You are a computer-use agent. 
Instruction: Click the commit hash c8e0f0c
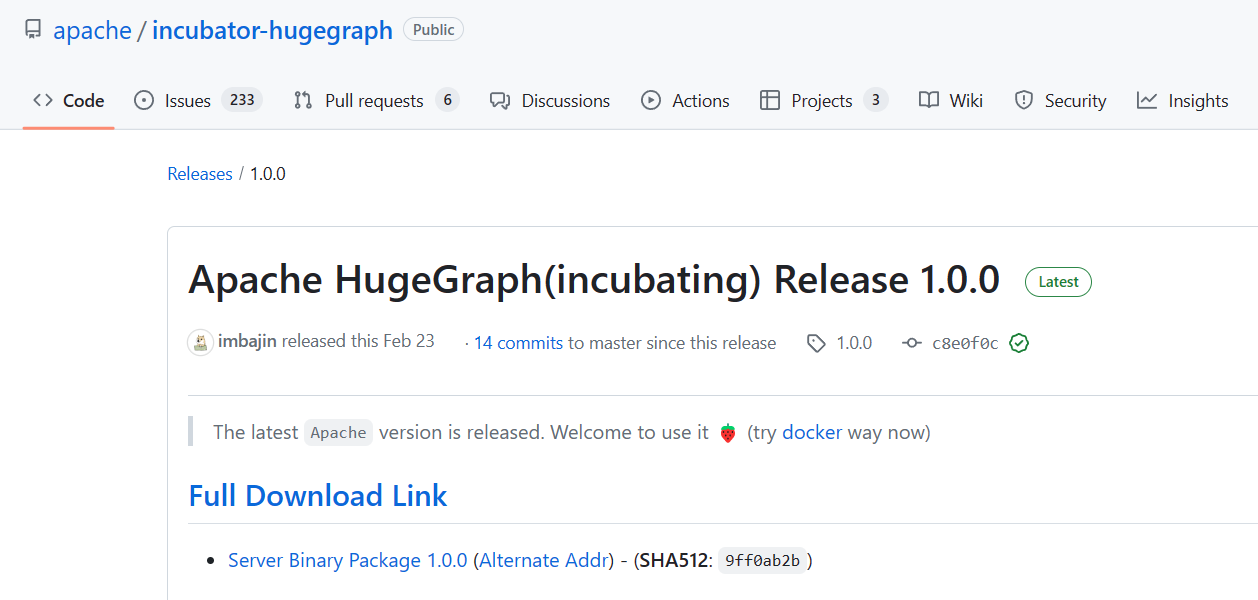pos(968,342)
